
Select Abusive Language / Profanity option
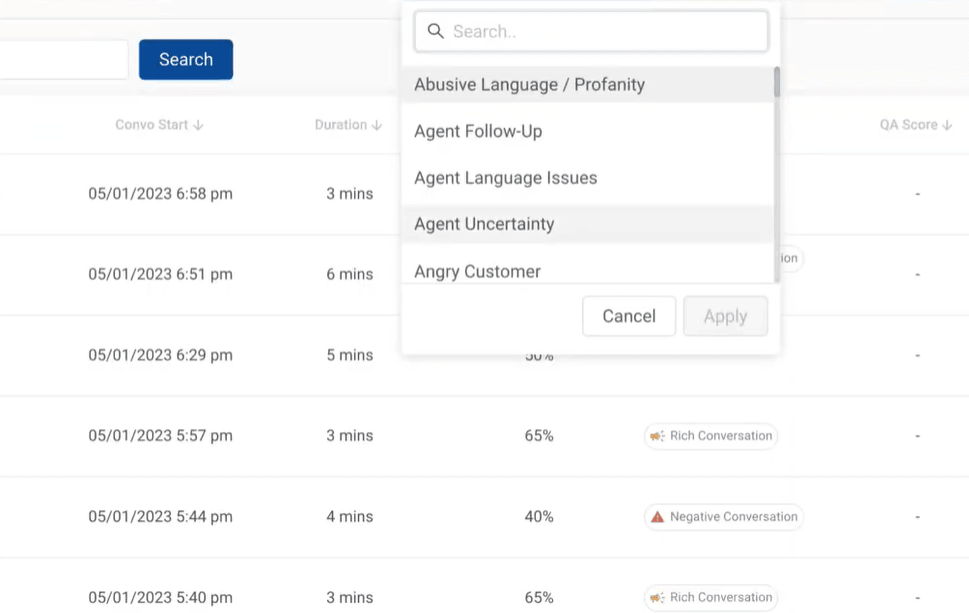click(529, 85)
